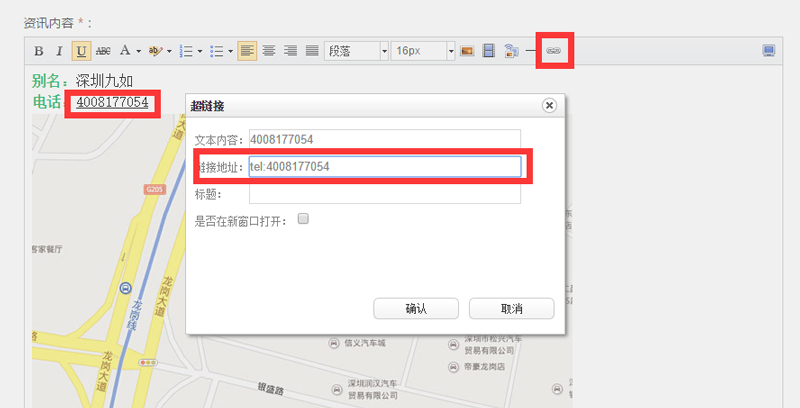Align text to the left
This screenshot has height=408, width=800.
coord(247,51)
